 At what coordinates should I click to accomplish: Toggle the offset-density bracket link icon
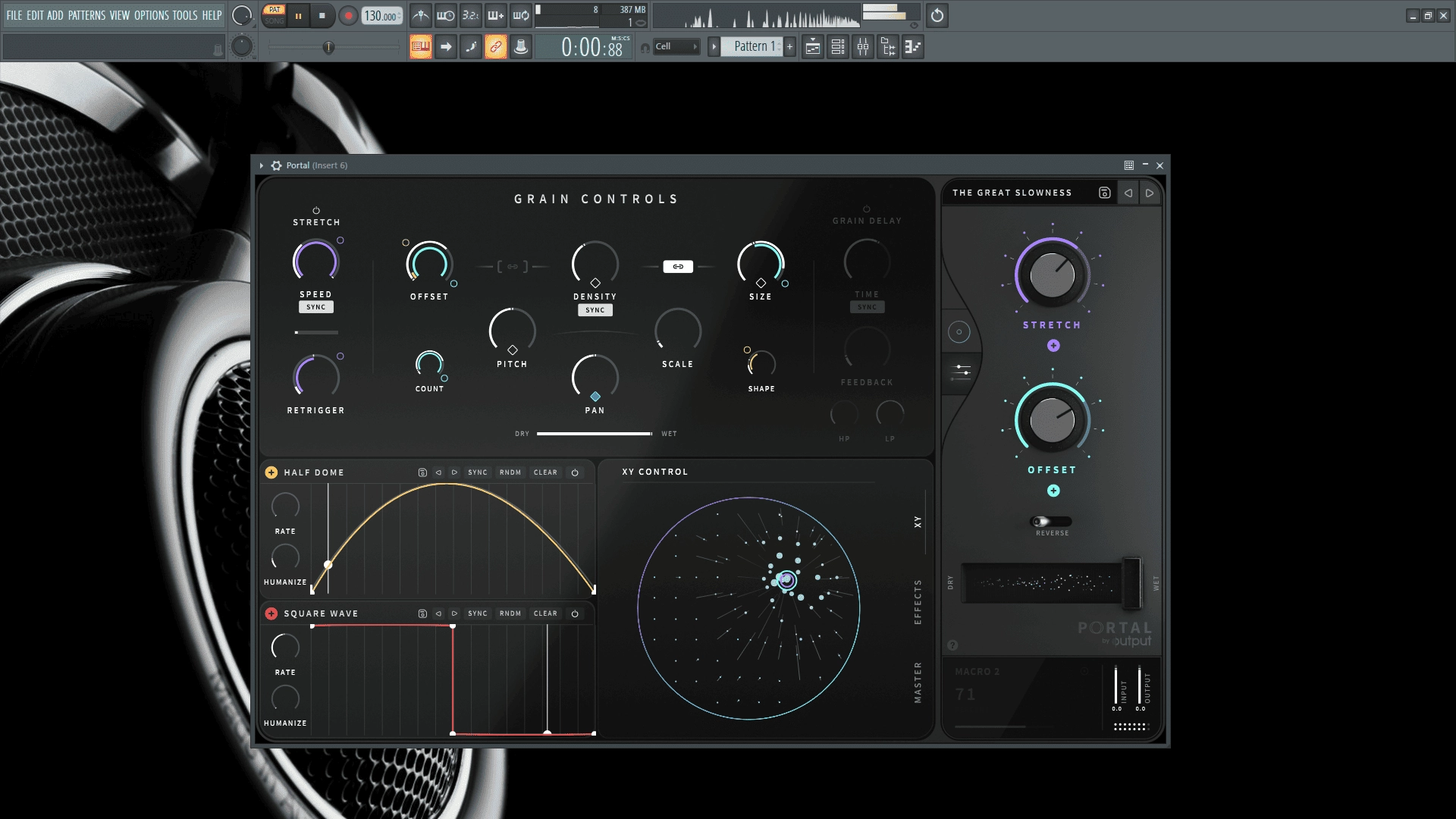(513, 266)
